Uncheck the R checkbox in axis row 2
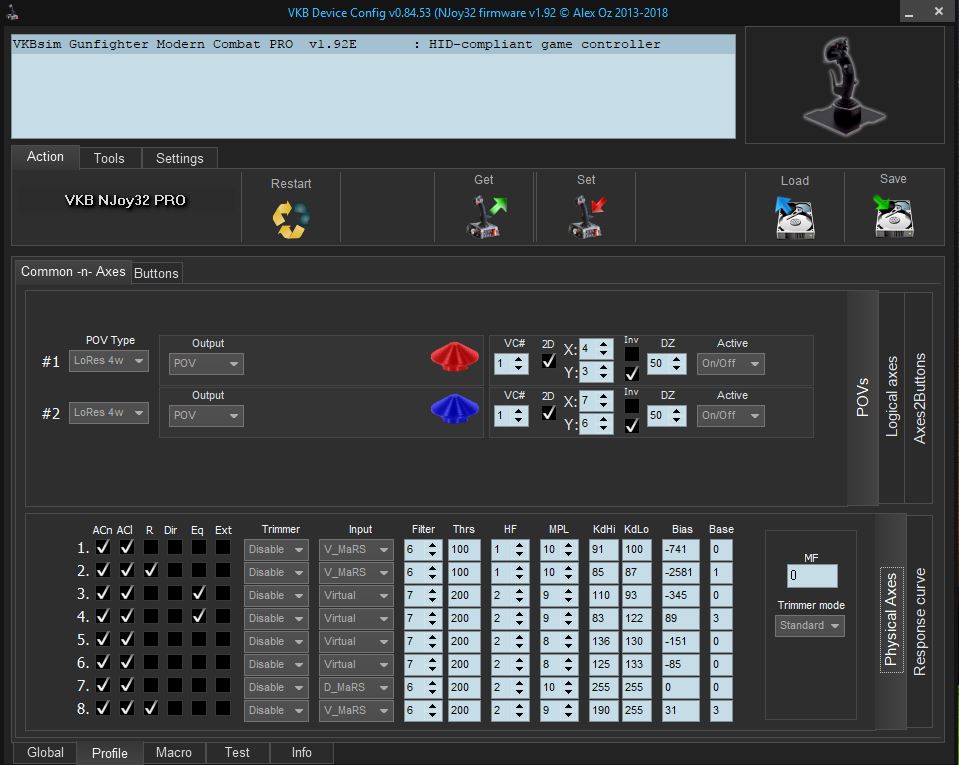Image resolution: width=959 pixels, height=765 pixels. pos(150,570)
